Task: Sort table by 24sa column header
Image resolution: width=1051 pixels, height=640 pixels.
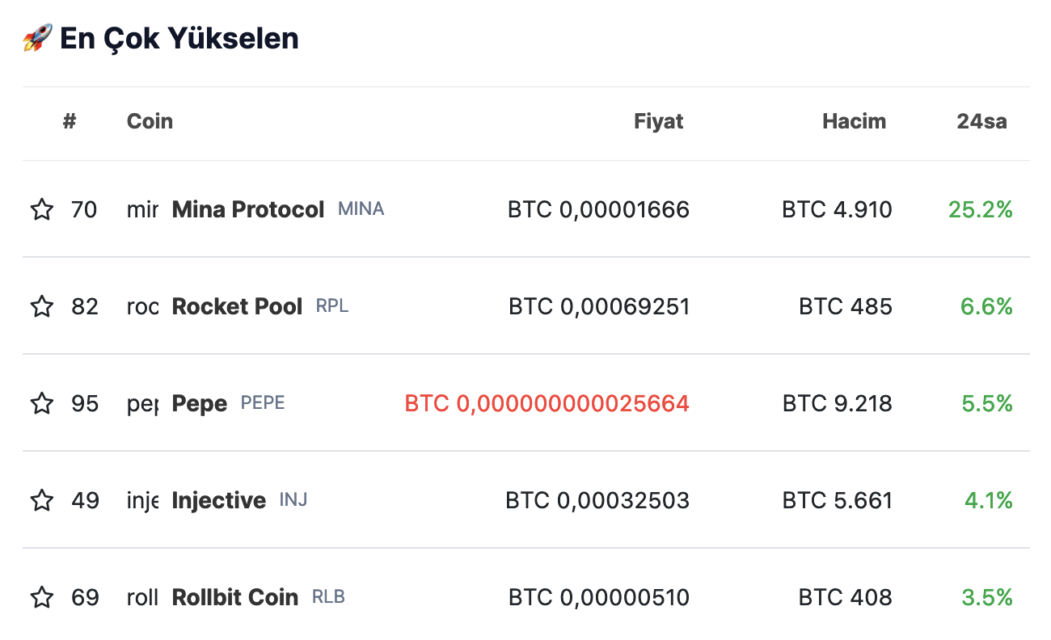Action: pos(981,121)
